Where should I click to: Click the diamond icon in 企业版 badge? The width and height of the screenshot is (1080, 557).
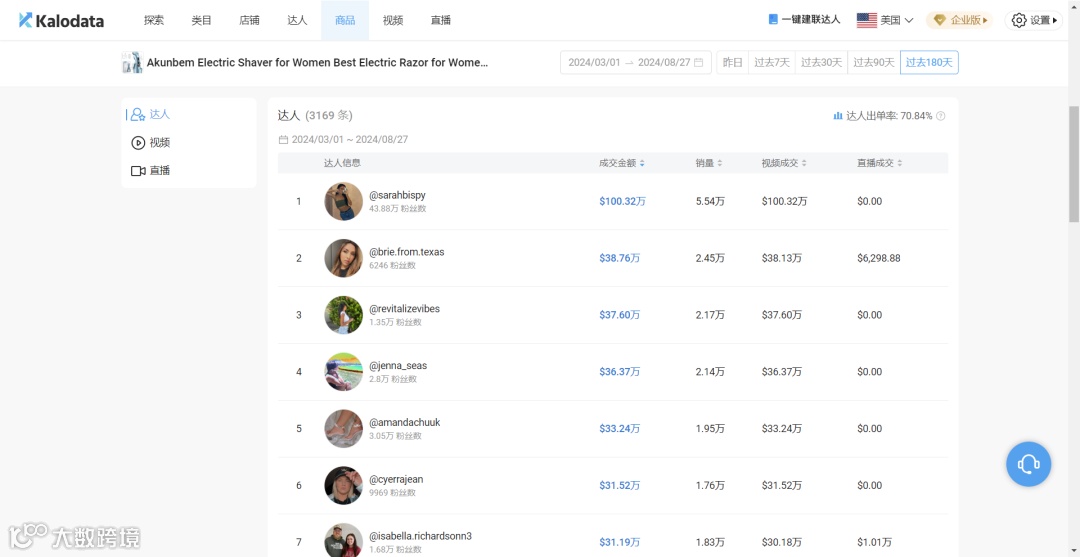(939, 21)
